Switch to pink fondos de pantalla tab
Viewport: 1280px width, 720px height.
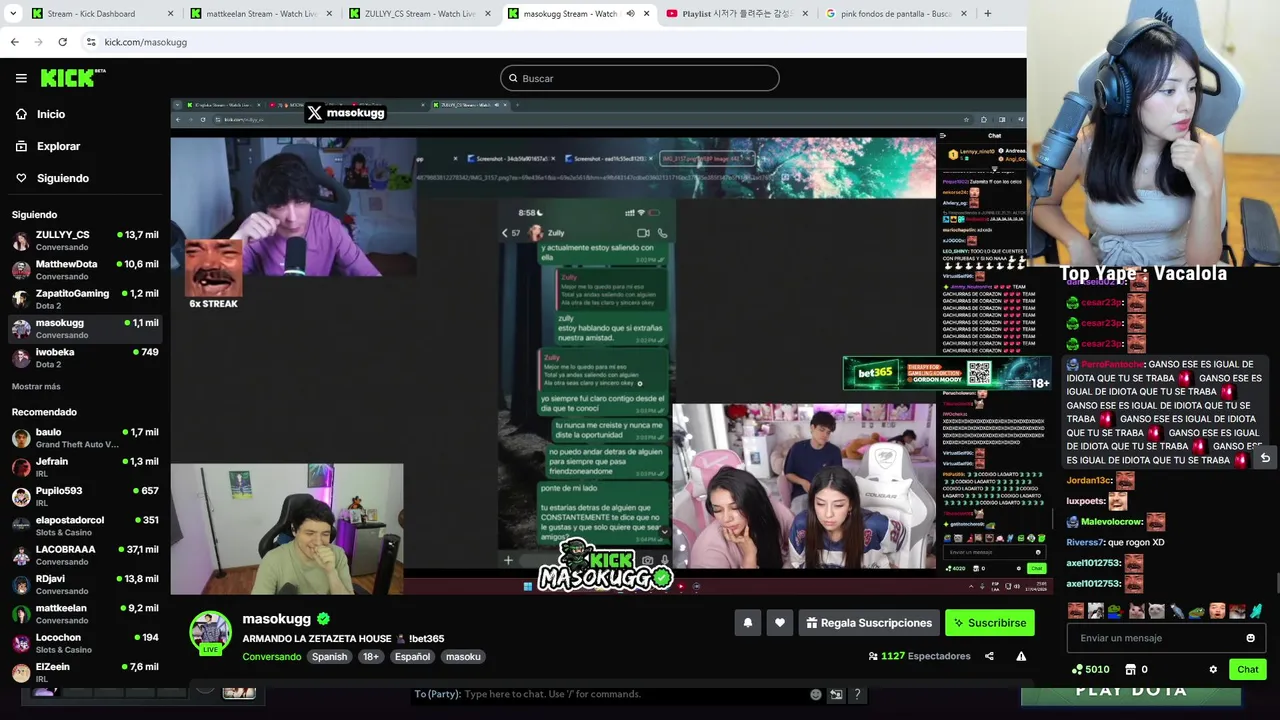click(x=897, y=14)
